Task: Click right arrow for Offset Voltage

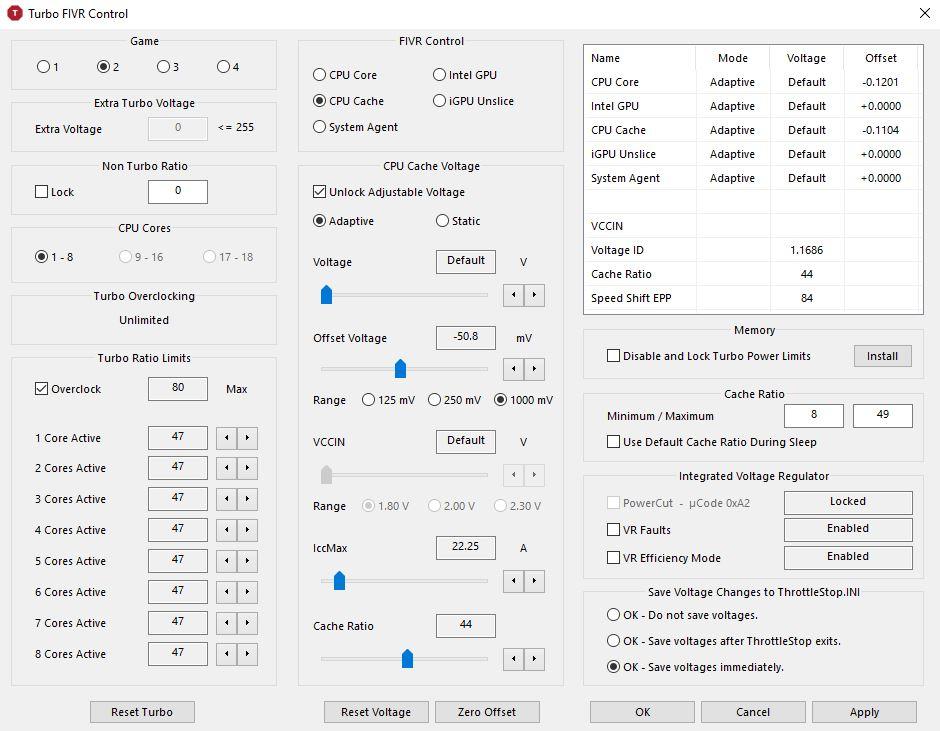Action: coord(534,369)
